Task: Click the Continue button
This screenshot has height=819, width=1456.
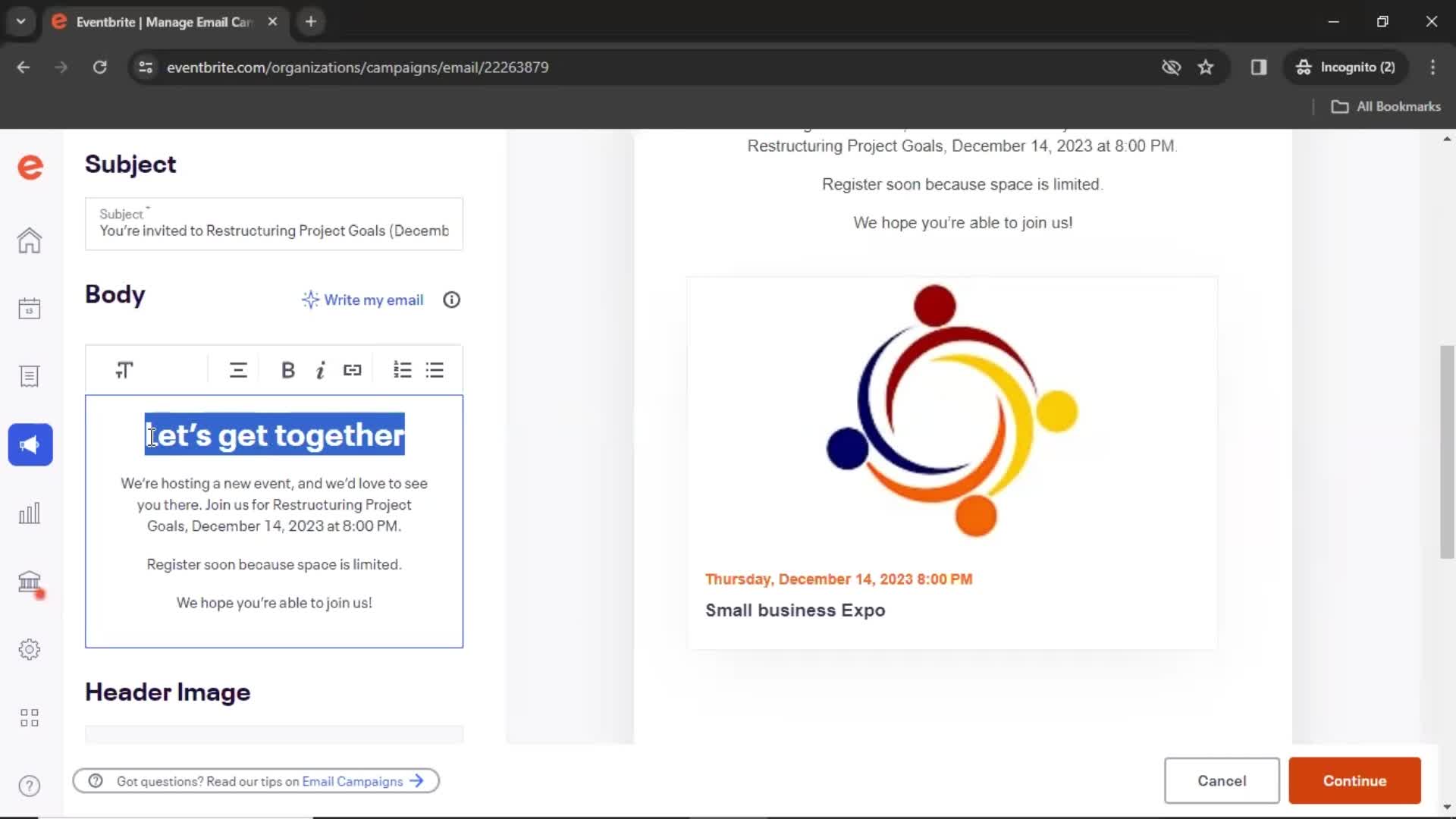Action: pos(1354,781)
